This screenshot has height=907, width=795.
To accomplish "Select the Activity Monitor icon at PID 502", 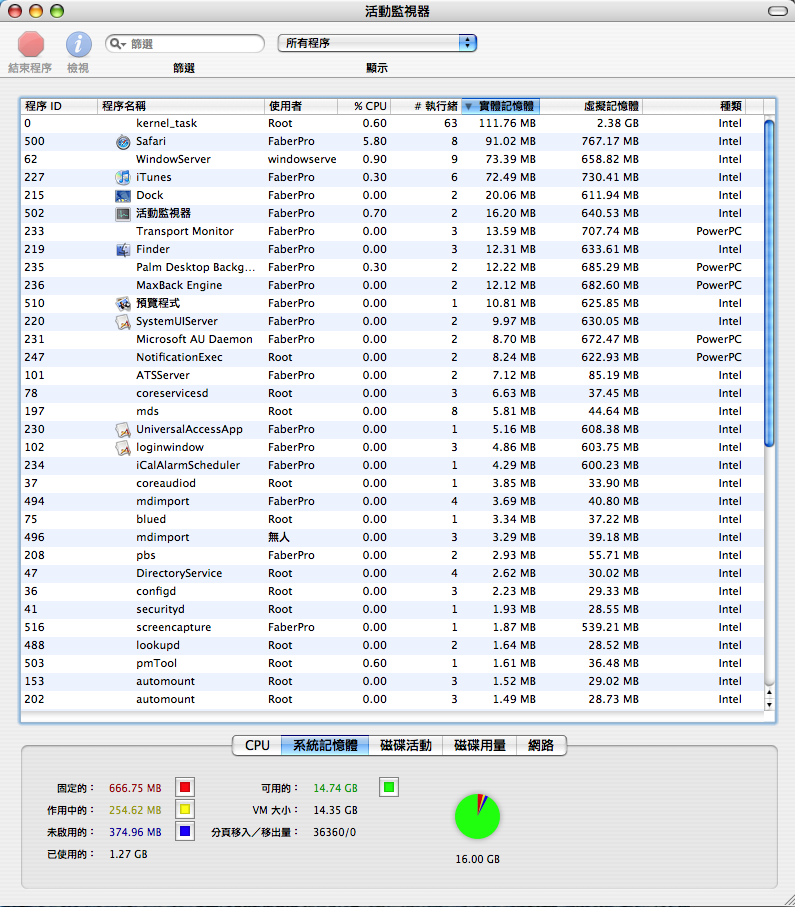I will pyautogui.click(x=123, y=213).
